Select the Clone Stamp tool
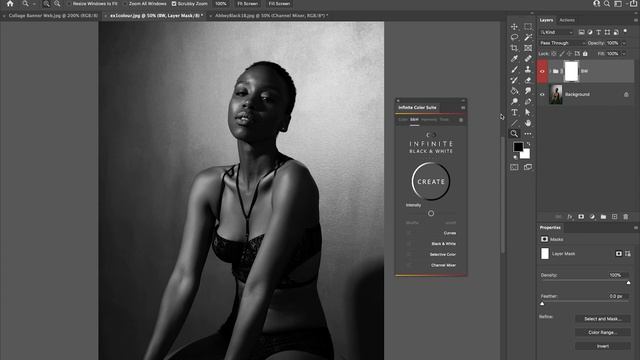640x360 pixels. click(x=528, y=69)
